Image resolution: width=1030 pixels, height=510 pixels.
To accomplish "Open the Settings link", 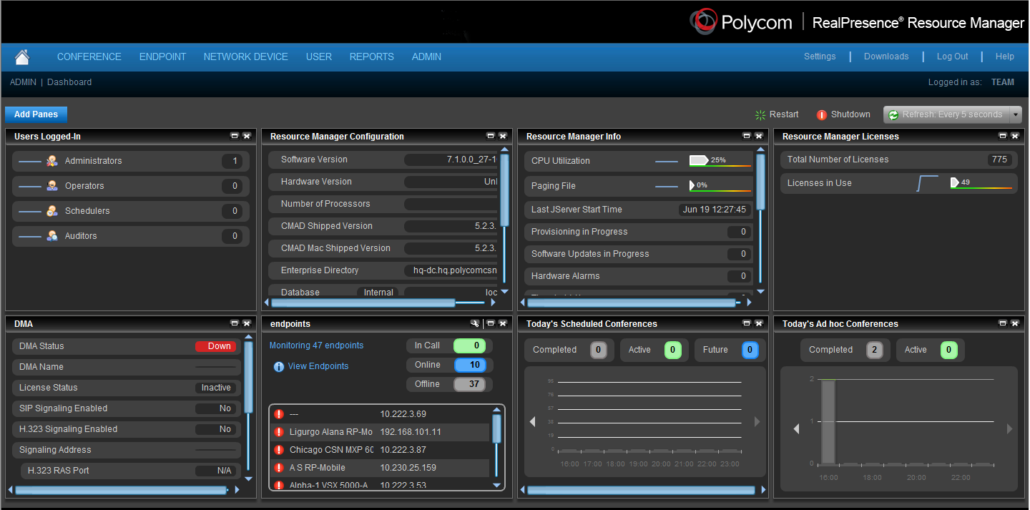I will pyautogui.click(x=820, y=57).
